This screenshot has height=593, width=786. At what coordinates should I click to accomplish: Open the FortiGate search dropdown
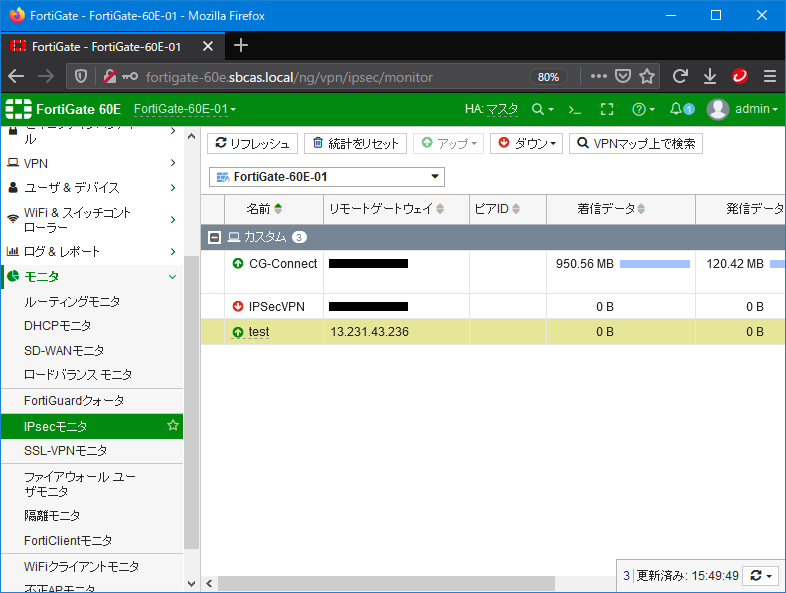(542, 109)
